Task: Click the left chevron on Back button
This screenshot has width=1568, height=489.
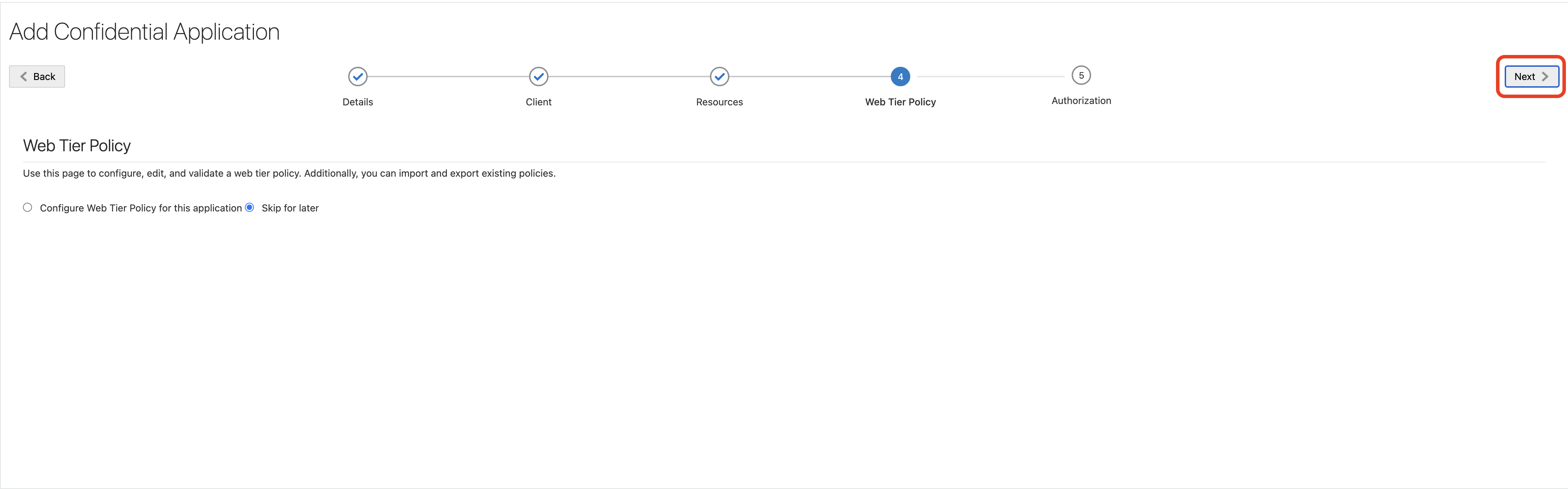Action: pyautogui.click(x=24, y=77)
